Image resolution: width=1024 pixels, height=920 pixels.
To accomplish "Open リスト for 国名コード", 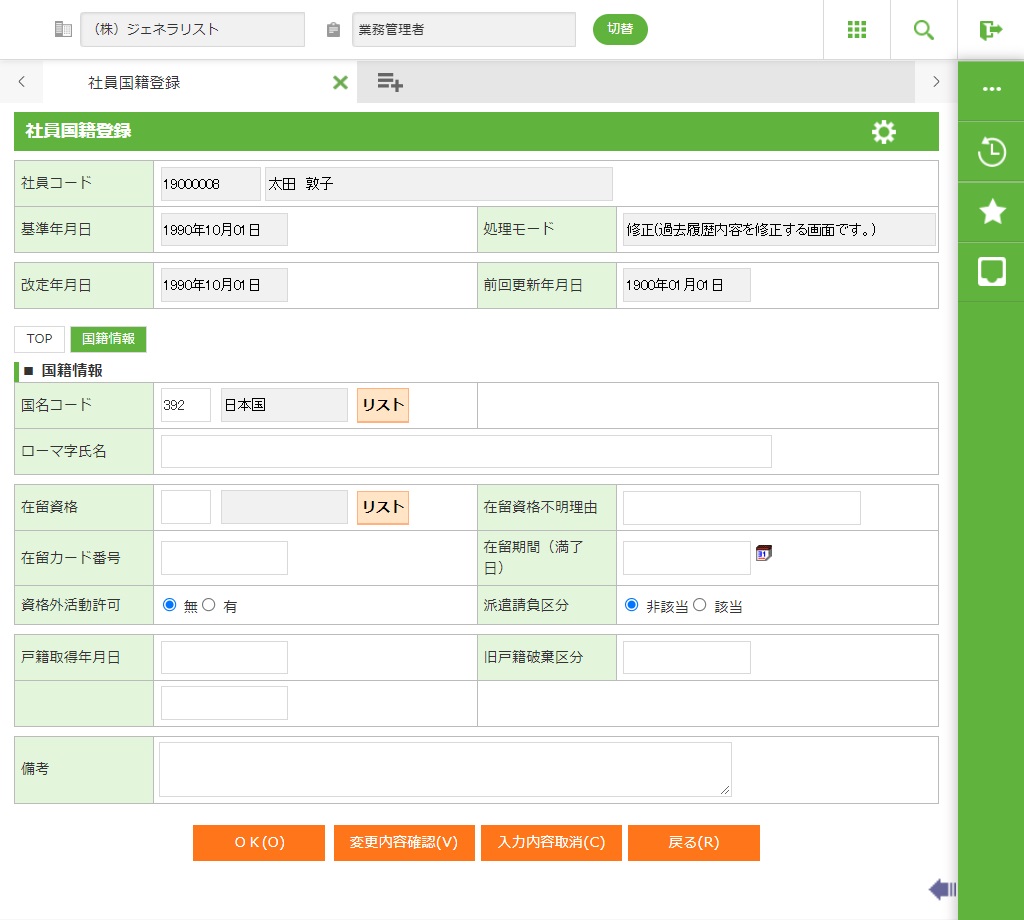I will click(383, 405).
